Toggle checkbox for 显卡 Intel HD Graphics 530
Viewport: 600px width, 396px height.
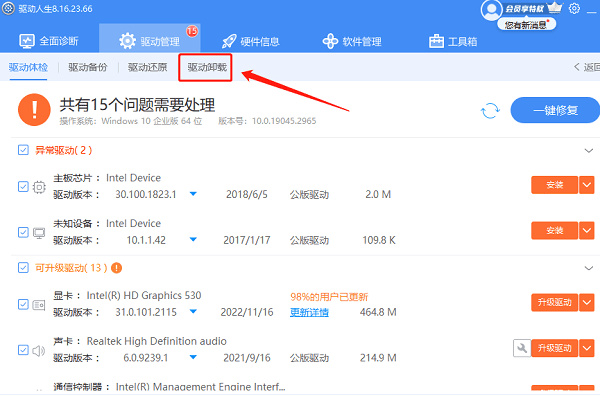23,305
